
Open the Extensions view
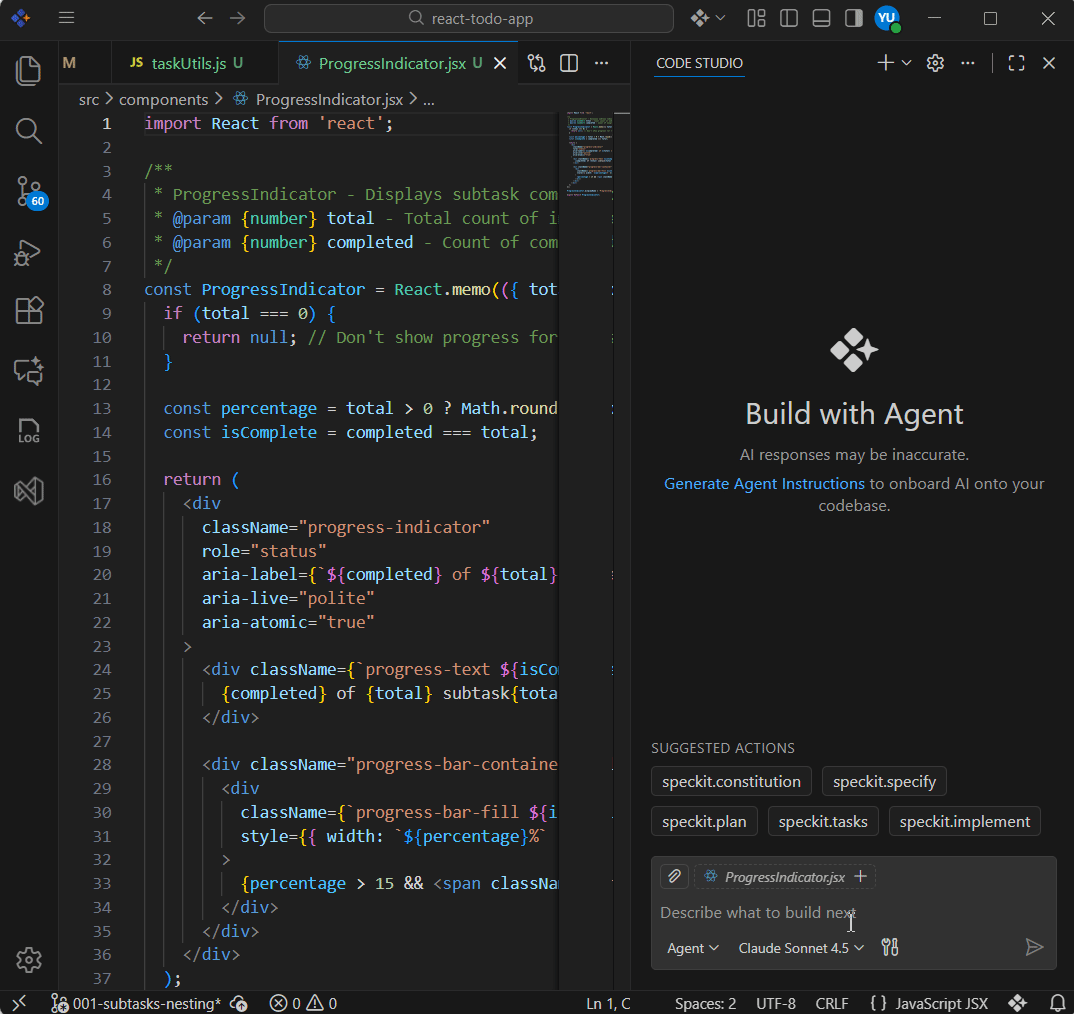click(28, 311)
